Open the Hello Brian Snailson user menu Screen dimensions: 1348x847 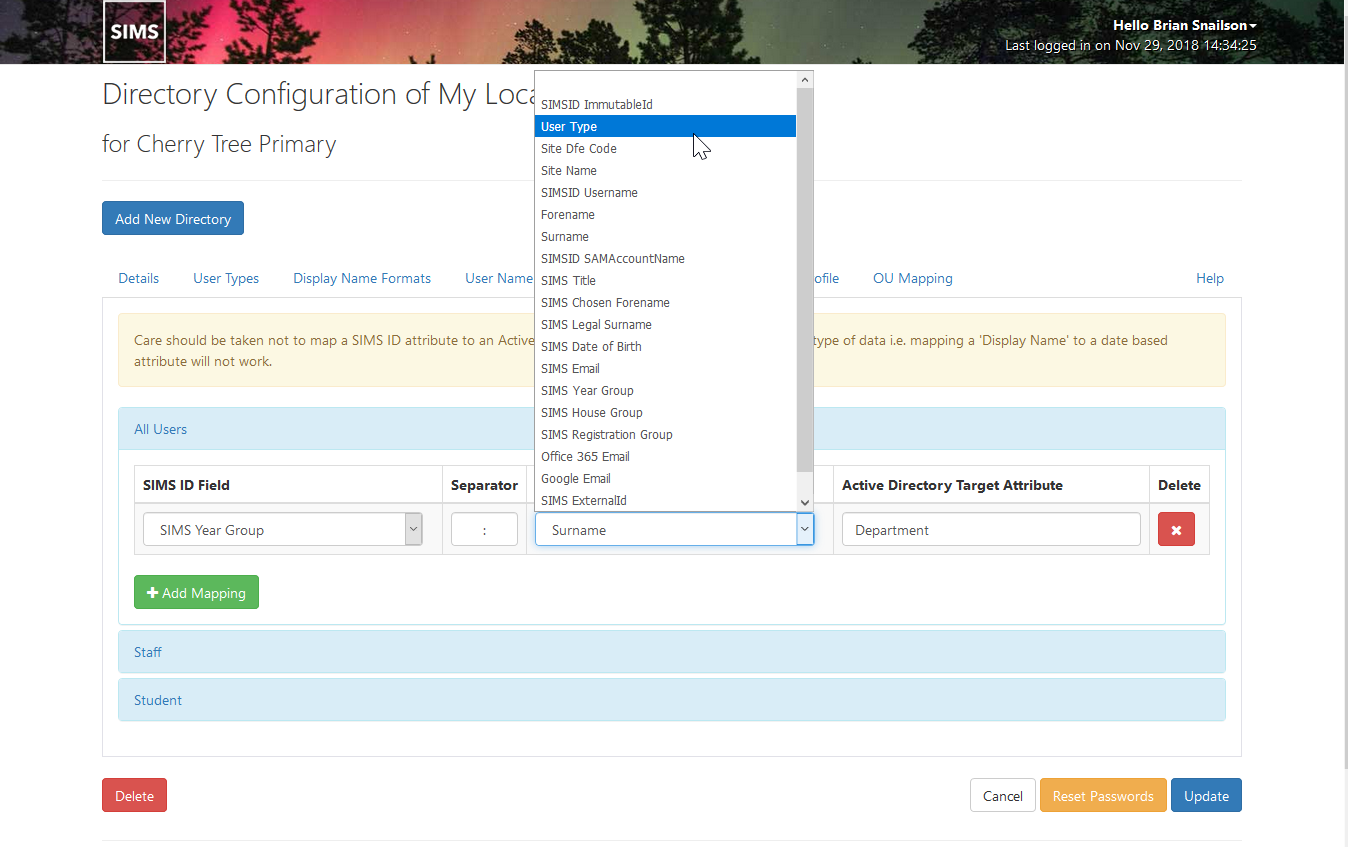[x=1184, y=25]
